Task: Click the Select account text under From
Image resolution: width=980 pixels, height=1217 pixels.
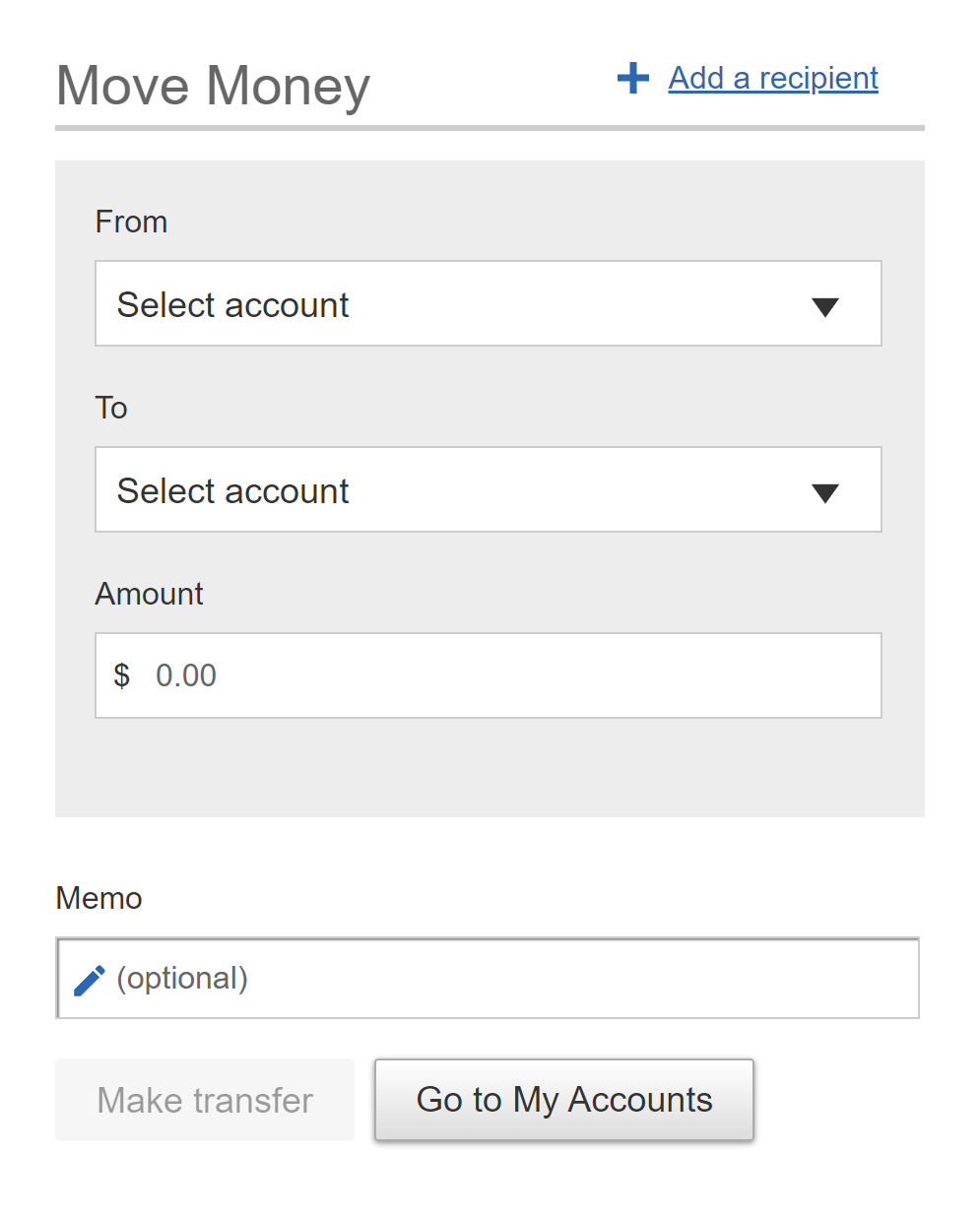Action: [232, 305]
